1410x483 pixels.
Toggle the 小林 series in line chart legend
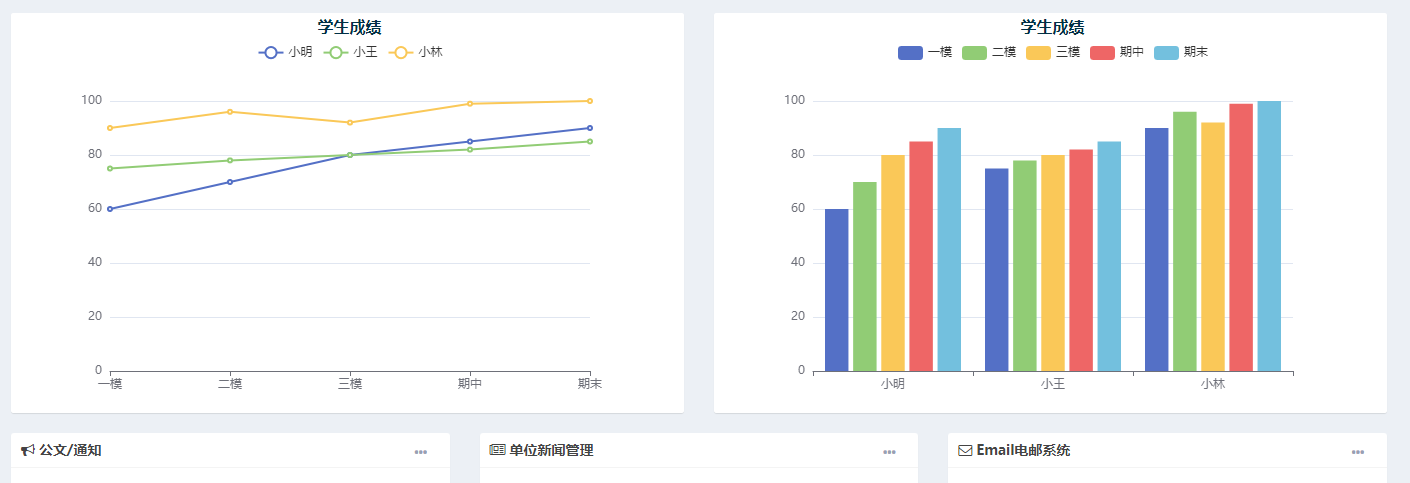coord(415,52)
